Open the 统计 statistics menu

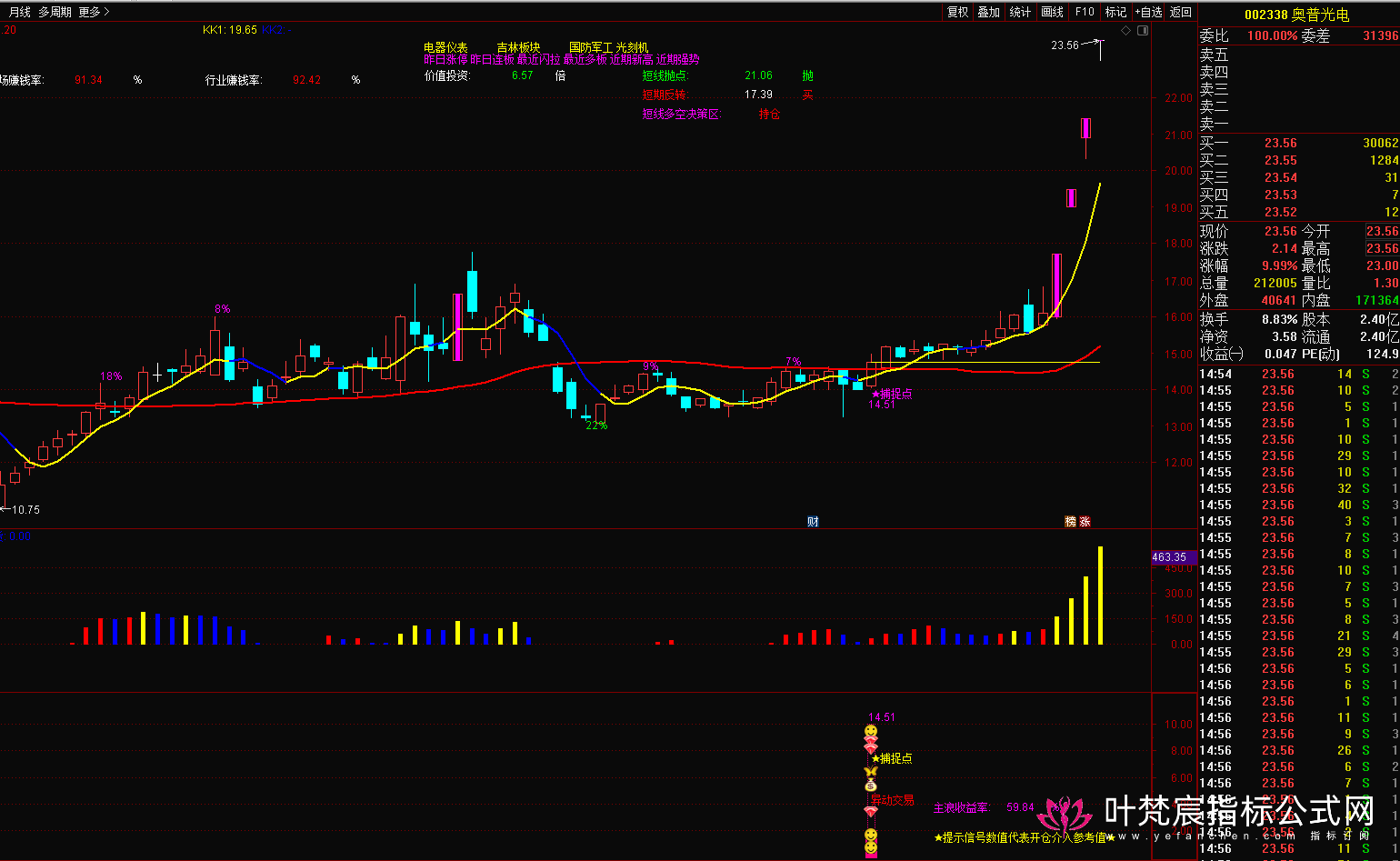(x=1020, y=12)
